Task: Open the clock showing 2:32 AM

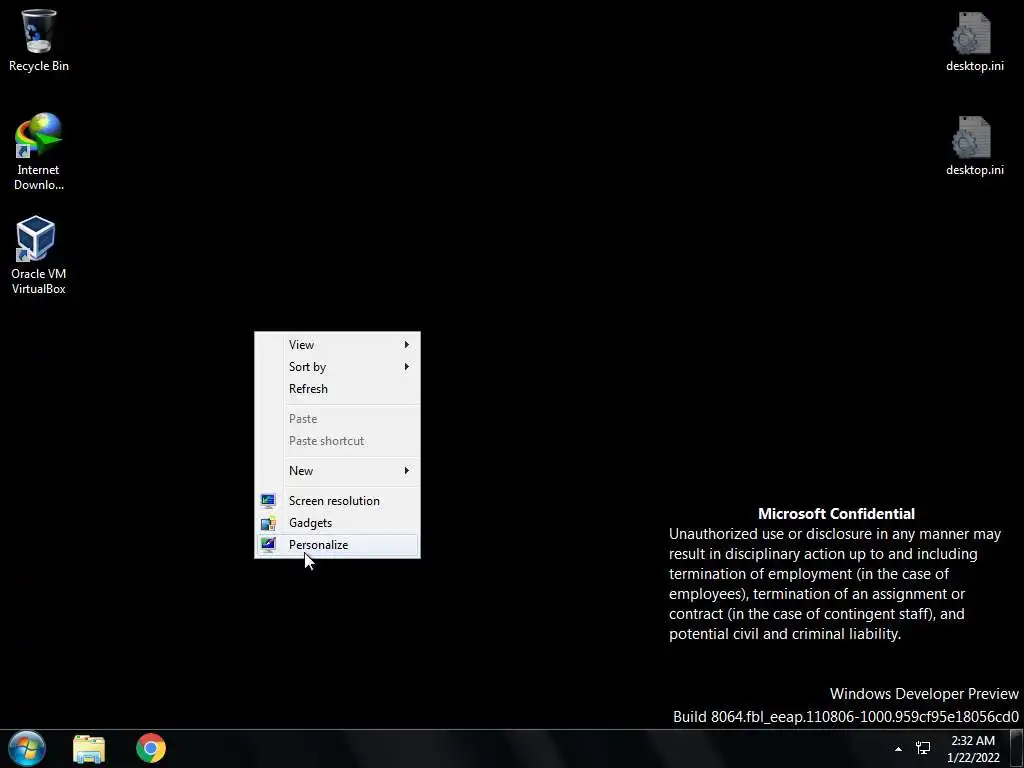Action: tap(973, 749)
